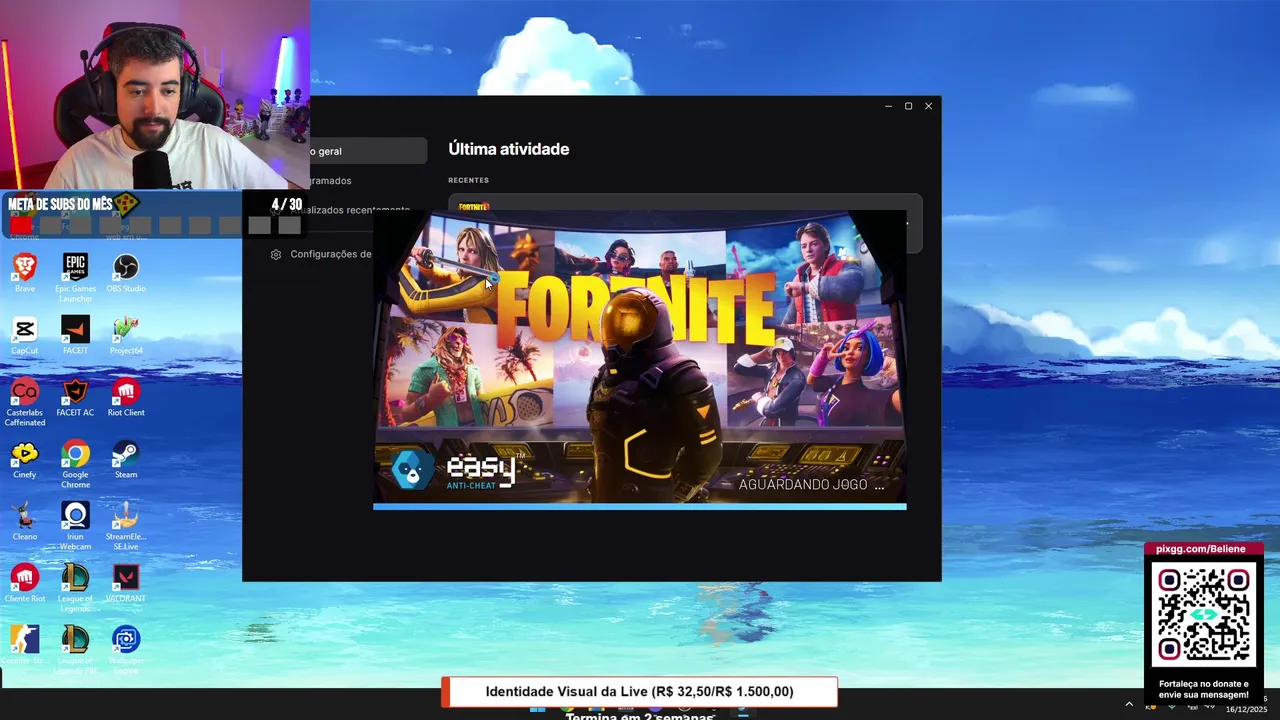Launch Epic Games Launcher desktop shortcut
The width and height of the screenshot is (1280, 720).
point(75,277)
